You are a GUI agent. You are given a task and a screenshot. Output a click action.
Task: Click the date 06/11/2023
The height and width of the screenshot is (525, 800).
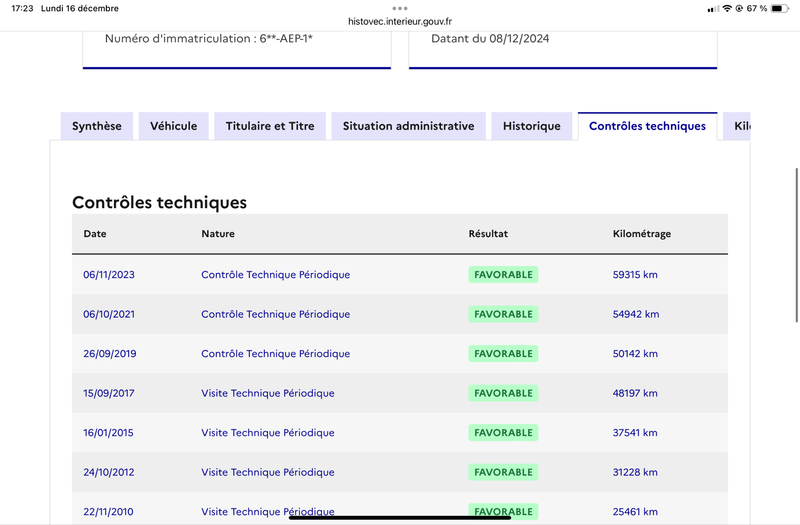(x=109, y=274)
